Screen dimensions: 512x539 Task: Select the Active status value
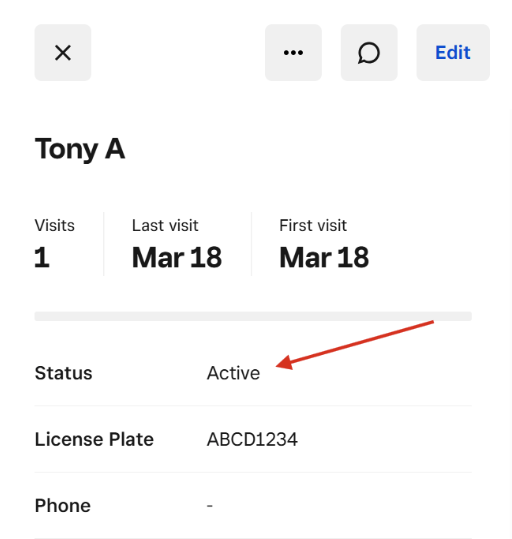(x=233, y=373)
